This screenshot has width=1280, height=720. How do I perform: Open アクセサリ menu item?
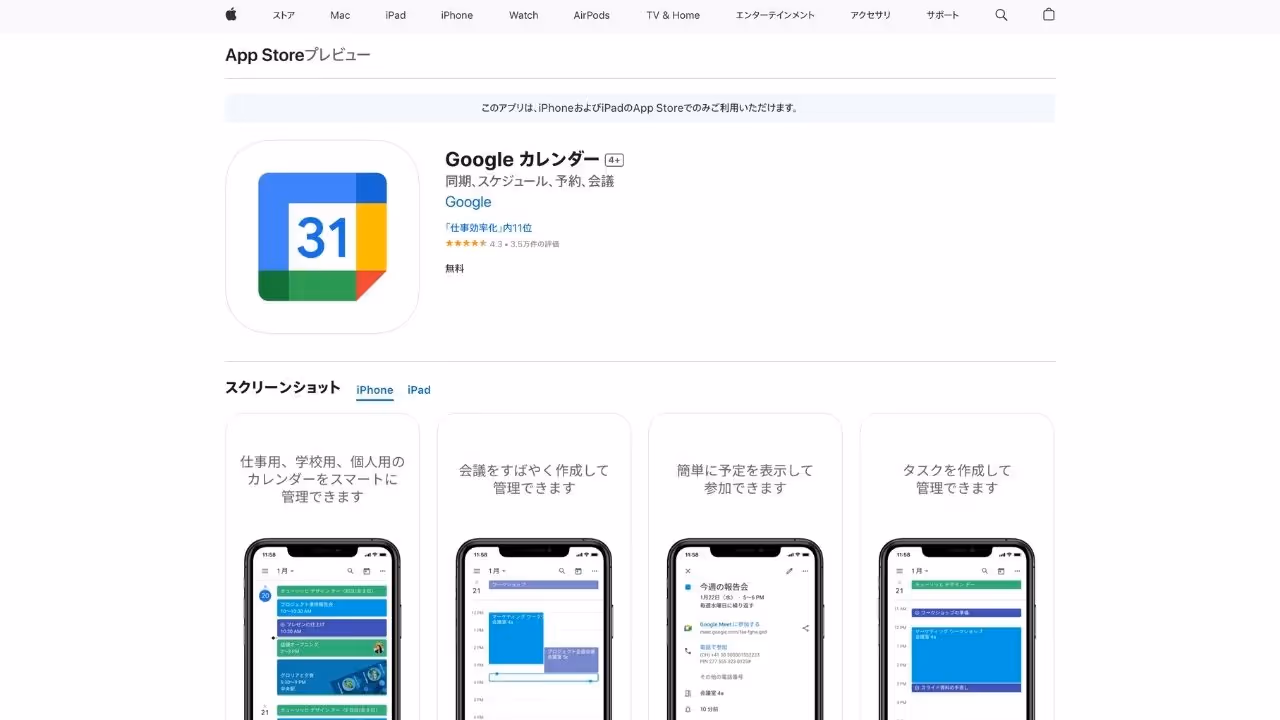(x=870, y=15)
